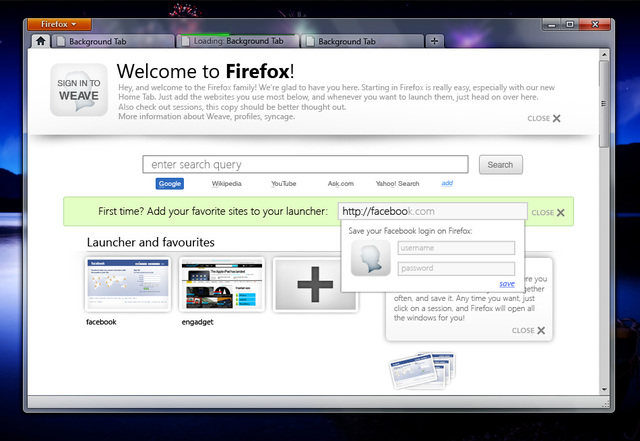Open the stacked session thumbnails icon
Image resolution: width=640 pixels, height=441 pixels.
(423, 370)
